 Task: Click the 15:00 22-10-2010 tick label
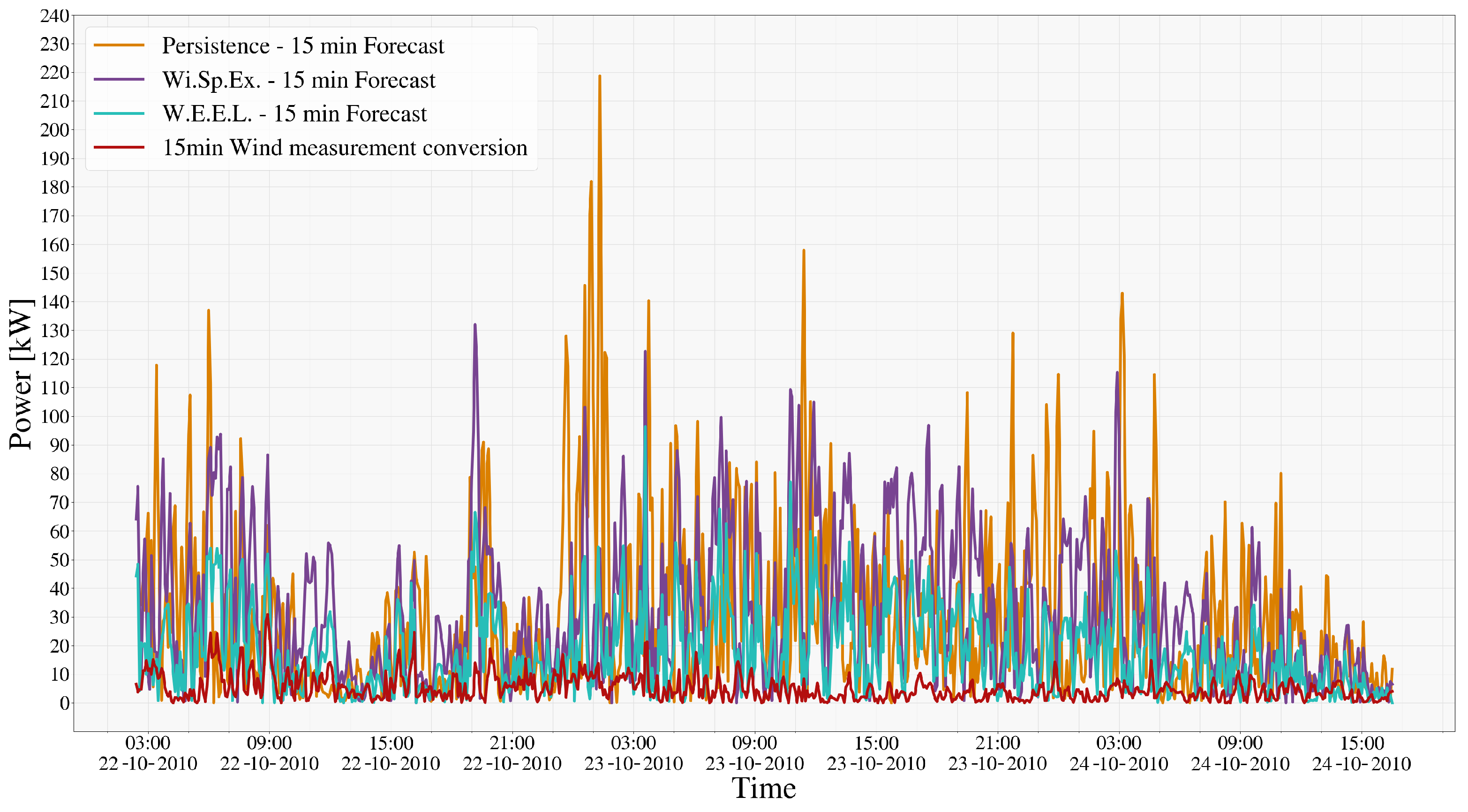click(x=391, y=753)
